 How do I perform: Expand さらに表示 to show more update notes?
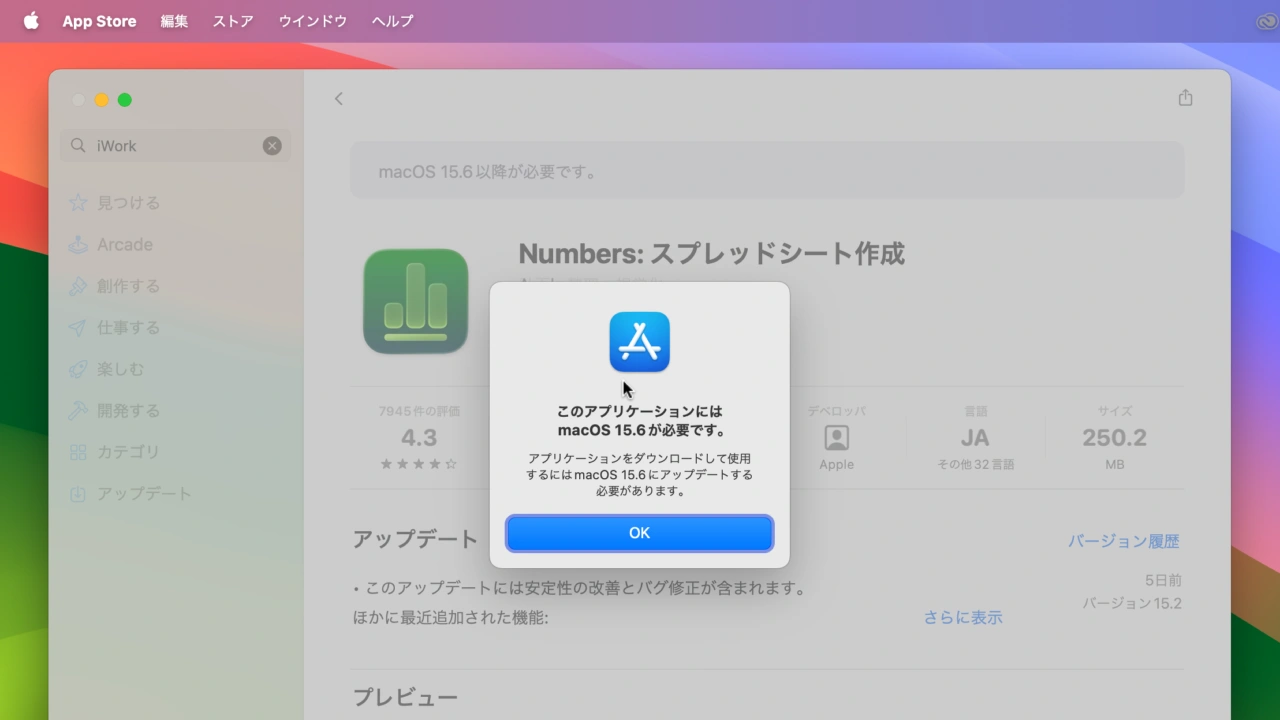click(962, 617)
